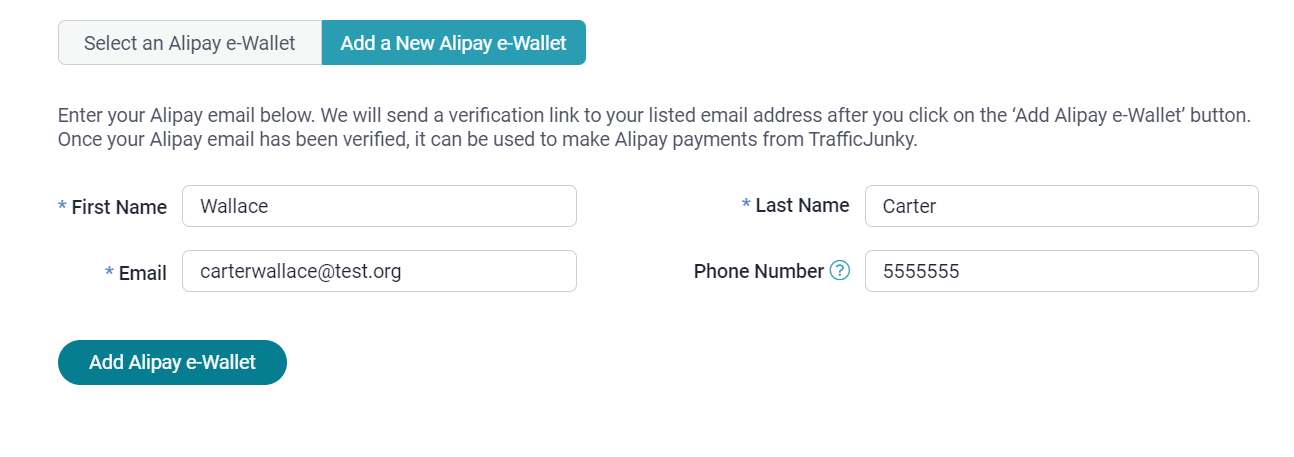Click the word TrafficJunky in the instructions
The width and height of the screenshot is (1294, 457).
click(861, 139)
